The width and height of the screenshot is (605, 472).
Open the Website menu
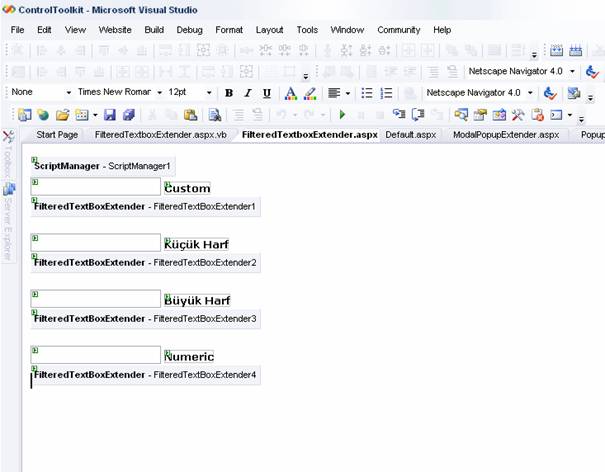(x=115, y=30)
